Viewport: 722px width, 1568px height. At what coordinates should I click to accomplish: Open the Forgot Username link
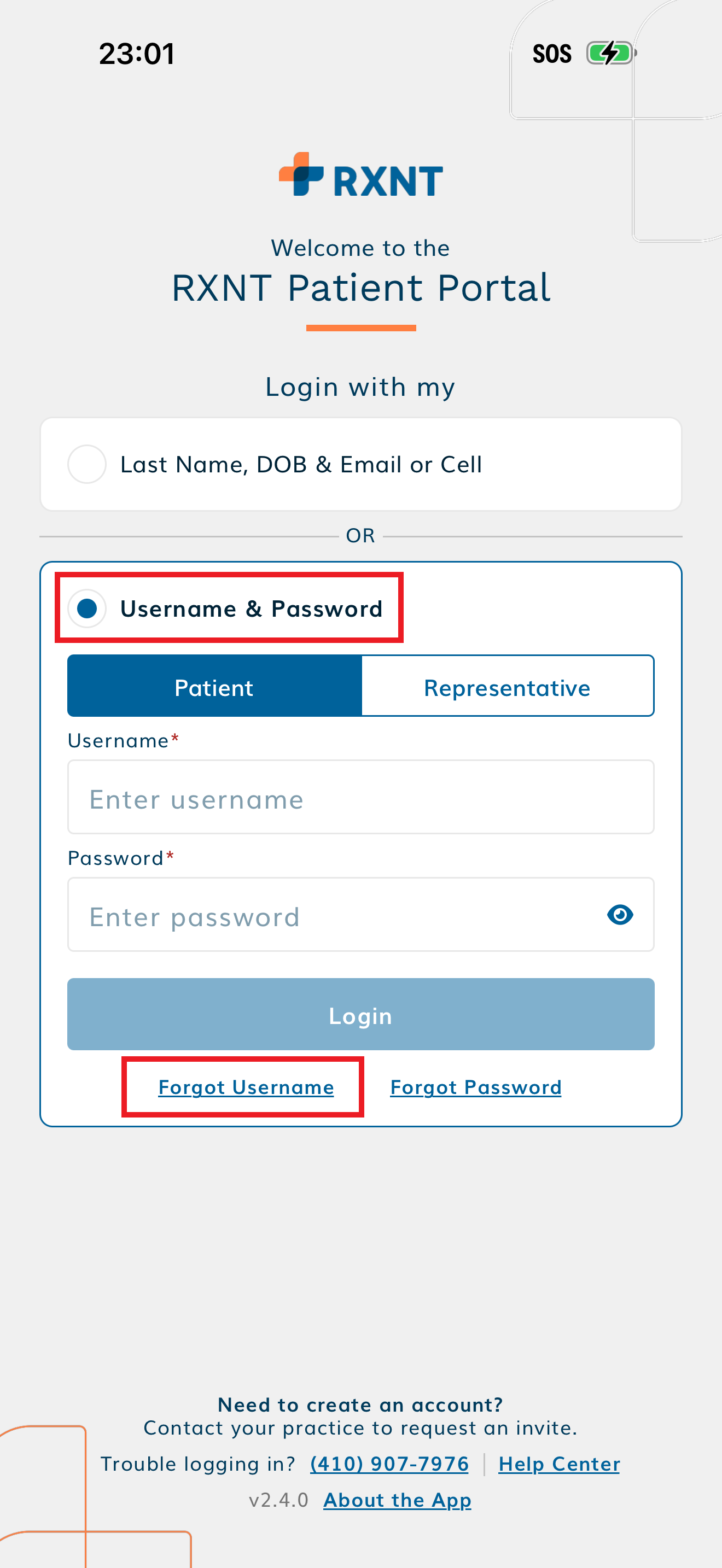point(246,1087)
